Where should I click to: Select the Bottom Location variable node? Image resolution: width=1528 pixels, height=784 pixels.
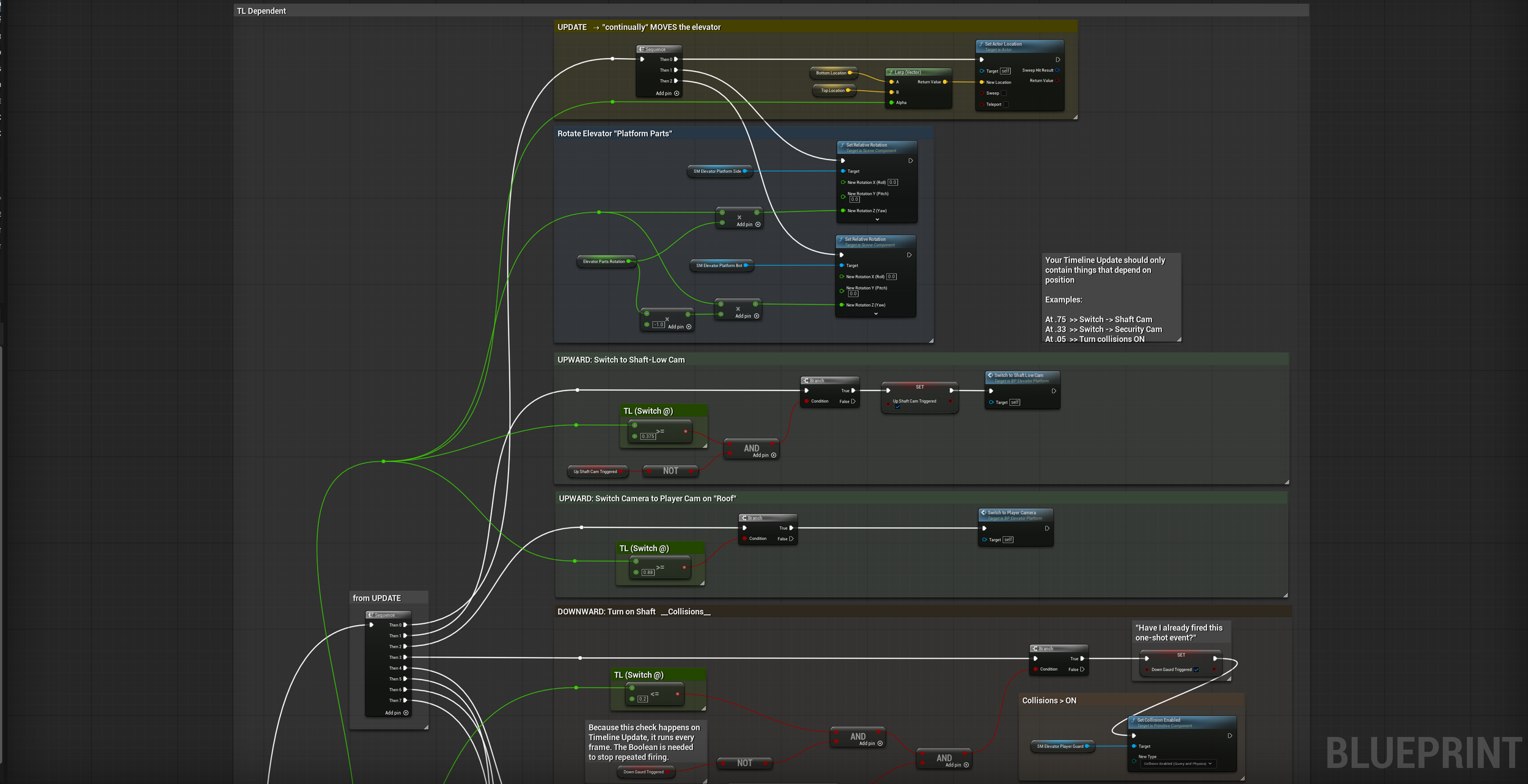click(x=834, y=73)
